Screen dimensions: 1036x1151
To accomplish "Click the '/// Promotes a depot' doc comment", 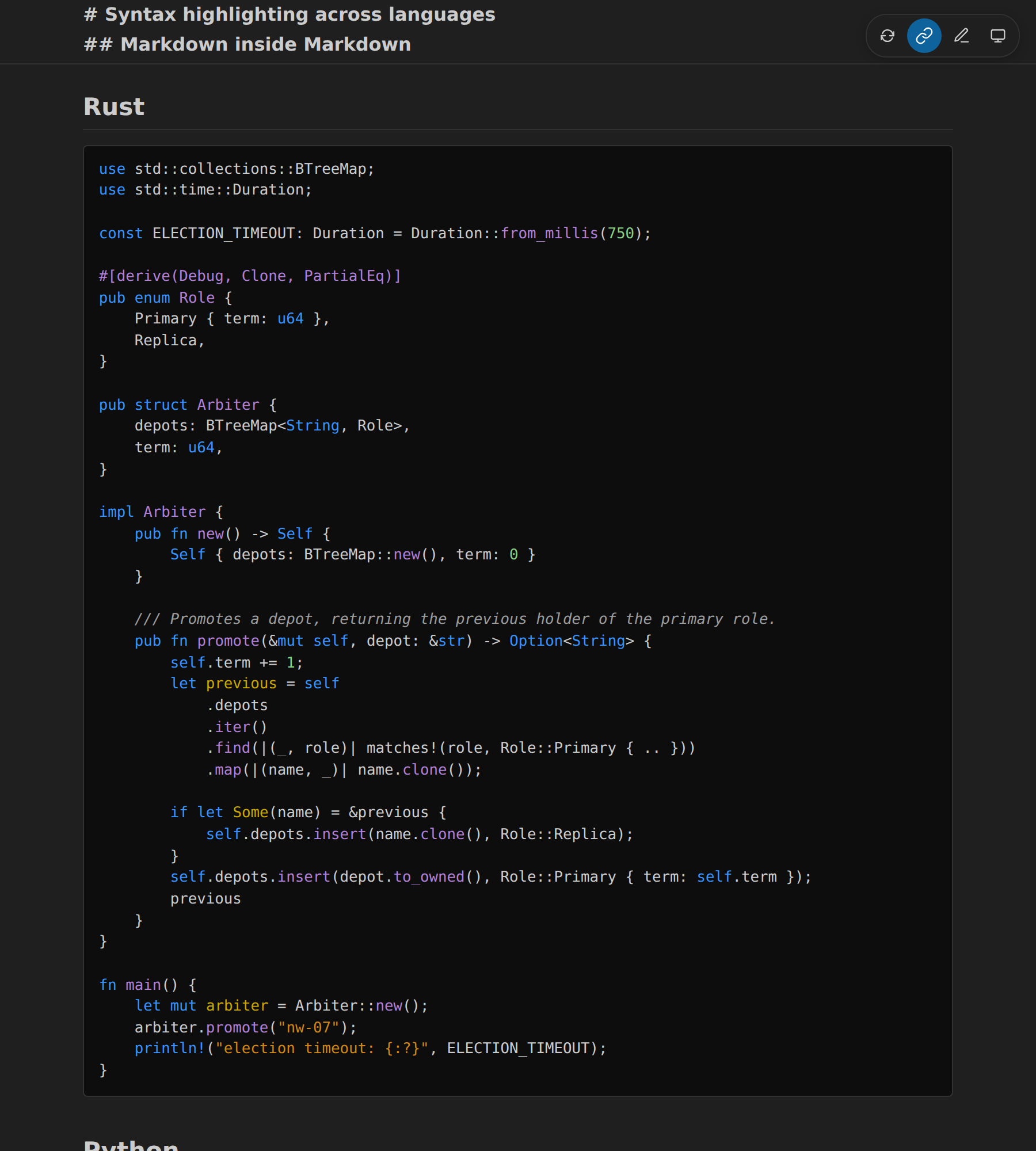I will point(455,619).
